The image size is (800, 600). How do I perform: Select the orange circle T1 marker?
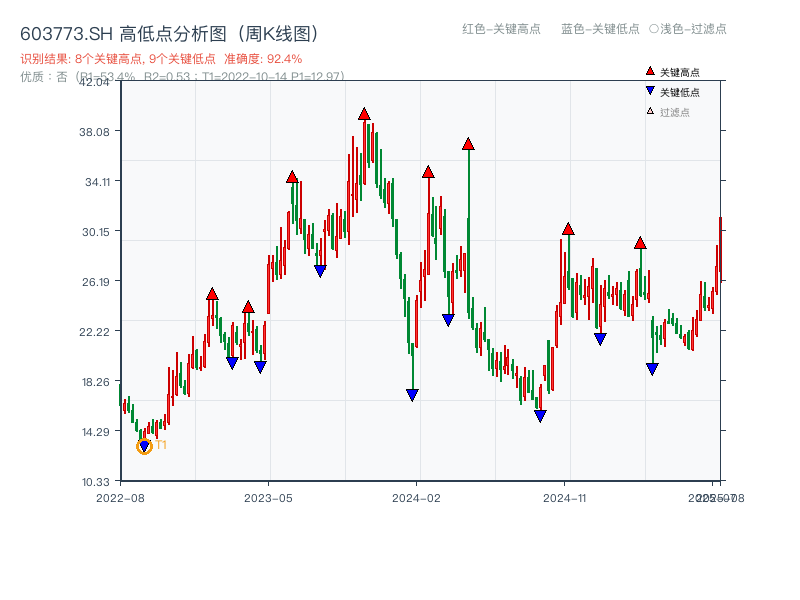pos(143,445)
